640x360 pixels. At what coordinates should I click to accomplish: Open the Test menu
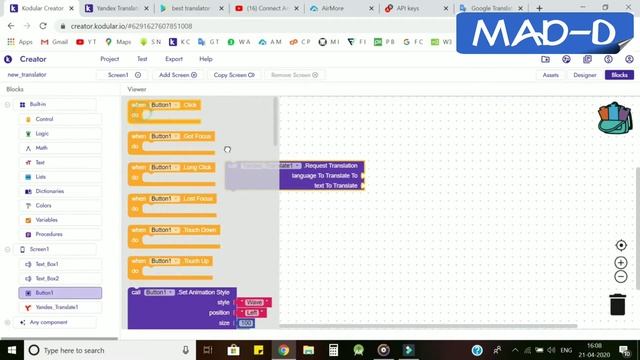142,59
